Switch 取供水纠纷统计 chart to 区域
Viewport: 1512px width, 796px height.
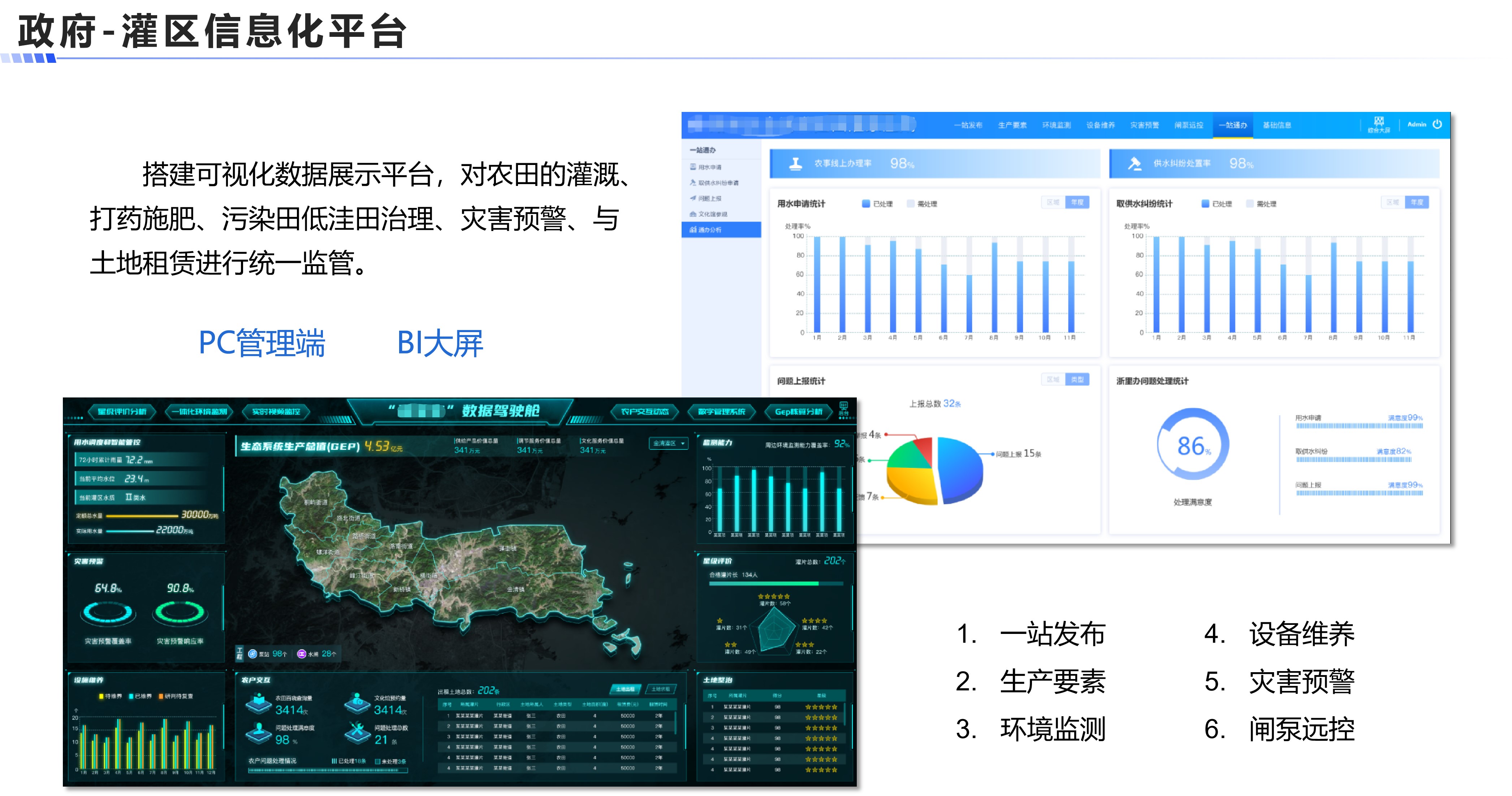(x=1393, y=203)
